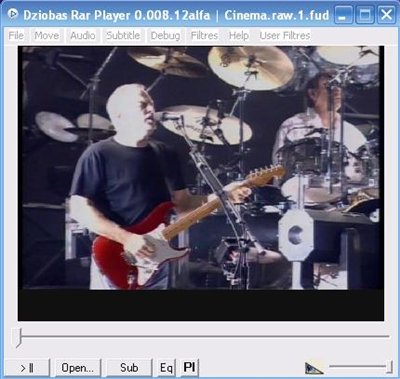The height and width of the screenshot is (379, 400).
Task: Open the Audio menu
Action: point(82,35)
